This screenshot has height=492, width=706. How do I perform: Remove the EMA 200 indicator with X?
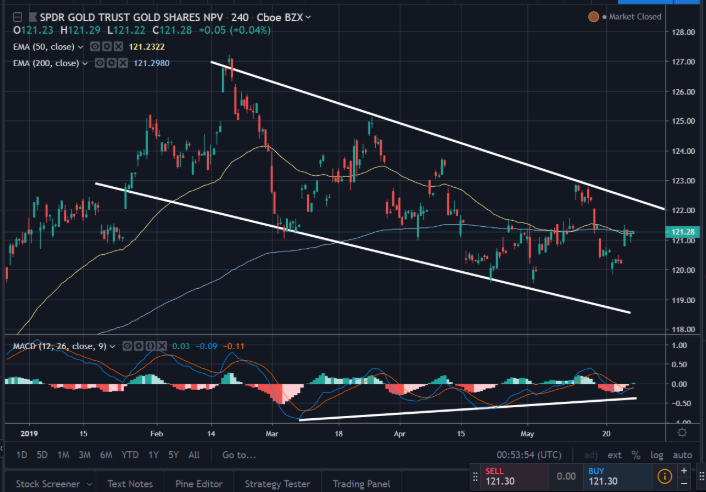pos(120,63)
